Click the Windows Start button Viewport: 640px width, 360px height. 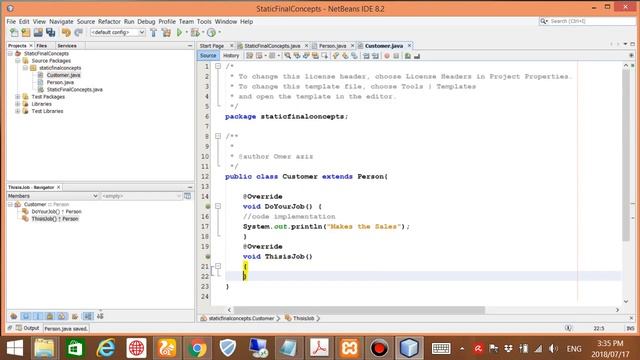[15, 348]
